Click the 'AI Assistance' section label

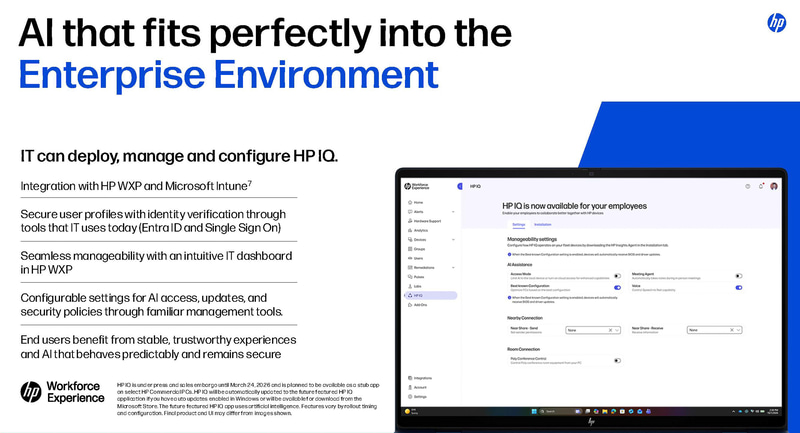point(519,265)
